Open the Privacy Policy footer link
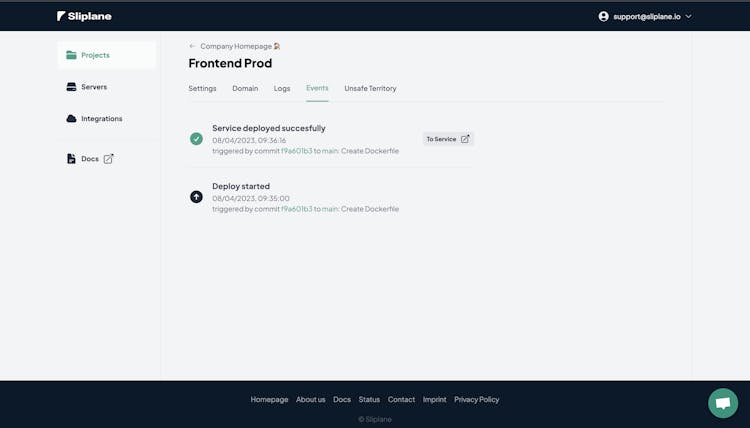Image resolution: width=750 pixels, height=428 pixels. click(x=476, y=399)
